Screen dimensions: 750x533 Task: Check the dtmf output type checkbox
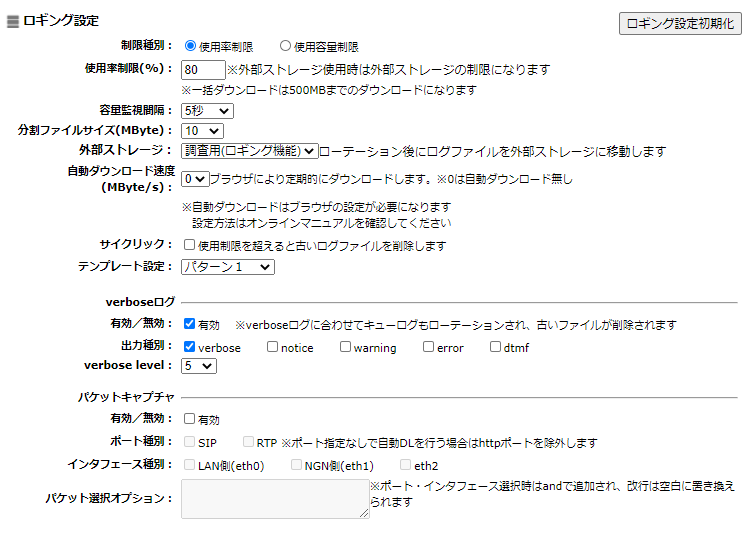click(x=495, y=346)
